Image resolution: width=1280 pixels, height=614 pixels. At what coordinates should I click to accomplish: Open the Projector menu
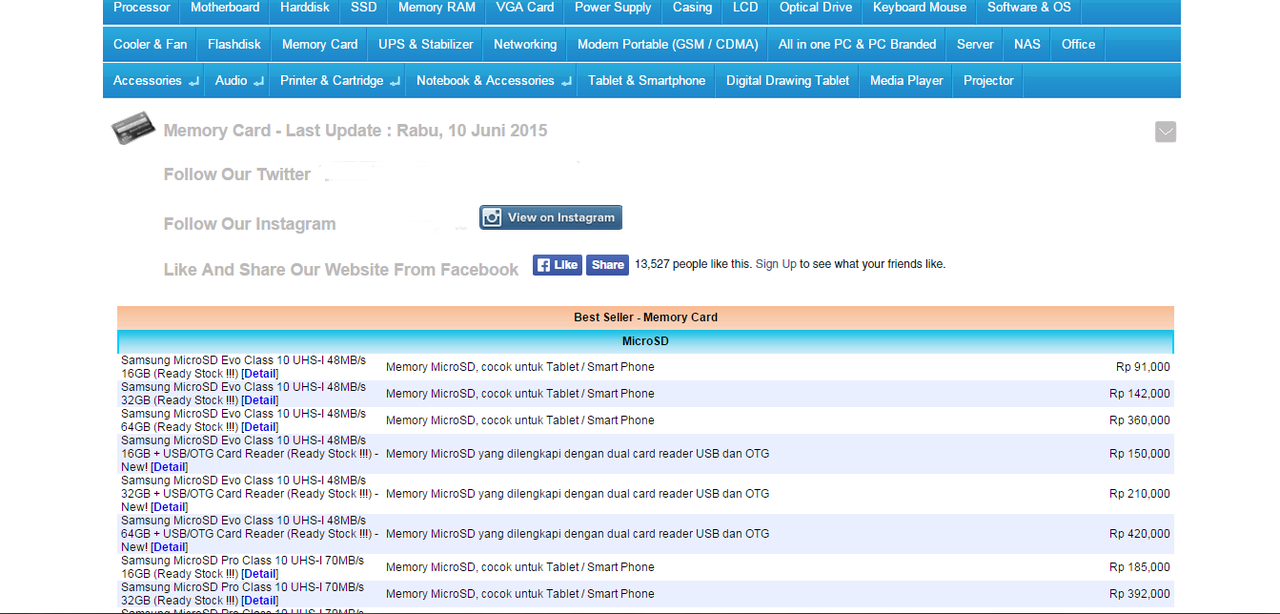click(x=988, y=81)
